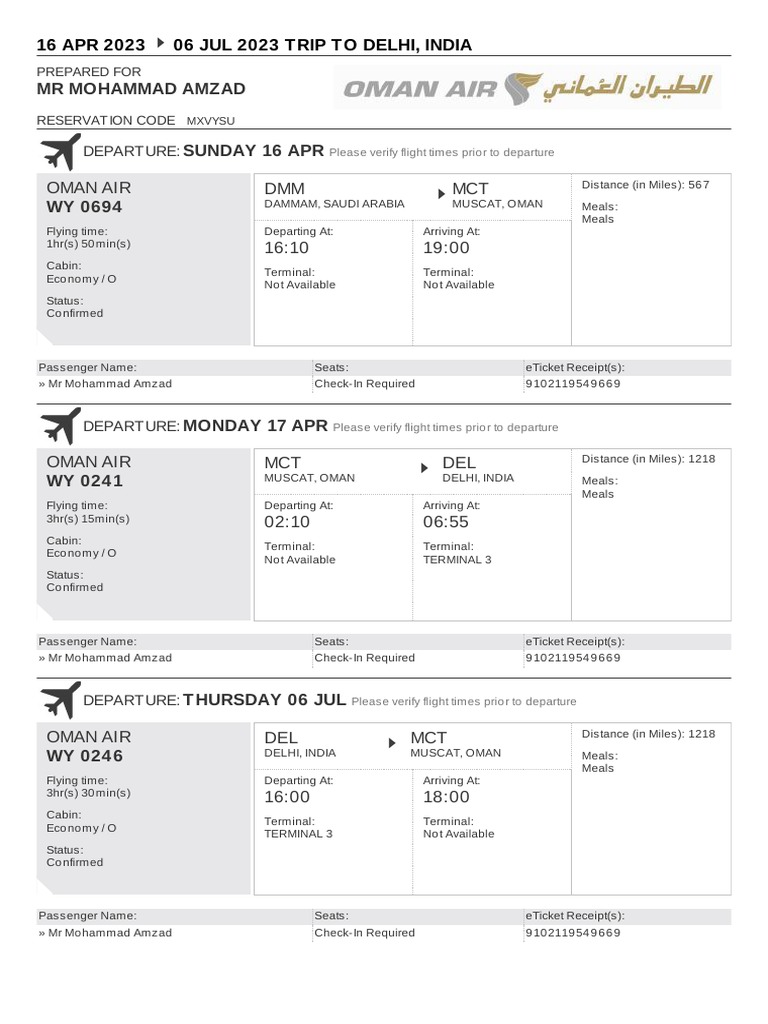Click the triangle arrow between the trip dates

coord(161,44)
